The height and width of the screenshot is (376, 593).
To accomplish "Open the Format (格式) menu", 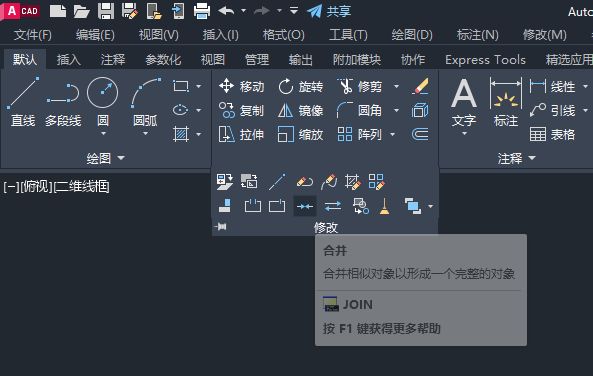I will pos(284,35).
